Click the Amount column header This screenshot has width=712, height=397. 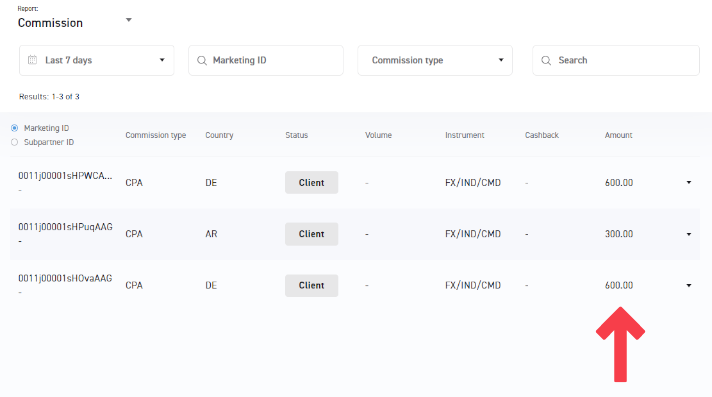[618, 135]
